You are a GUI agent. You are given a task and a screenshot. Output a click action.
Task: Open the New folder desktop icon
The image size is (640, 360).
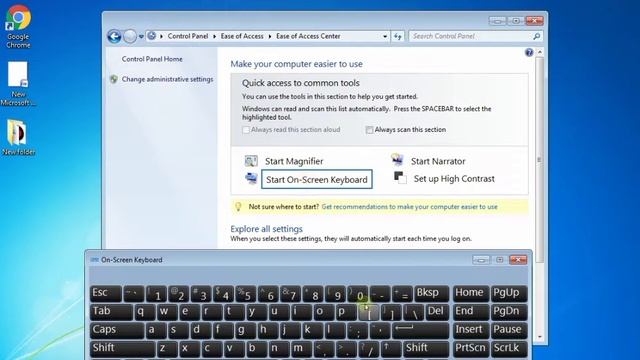(x=18, y=137)
